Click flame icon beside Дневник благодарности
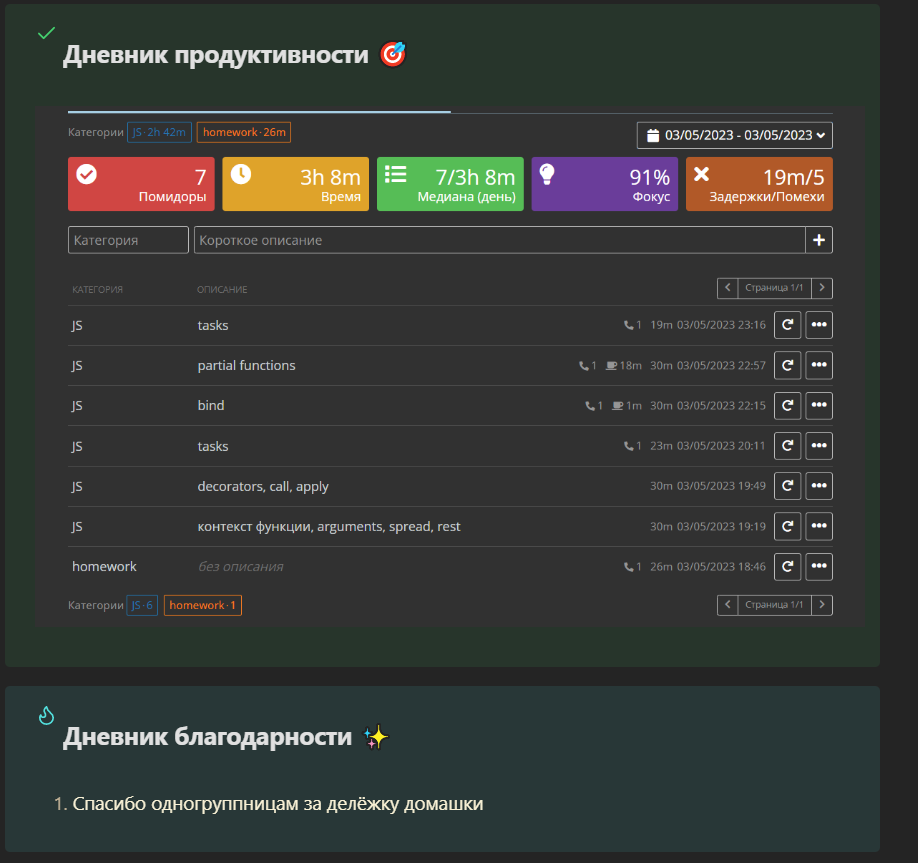The height and width of the screenshot is (863, 918). click(46, 715)
